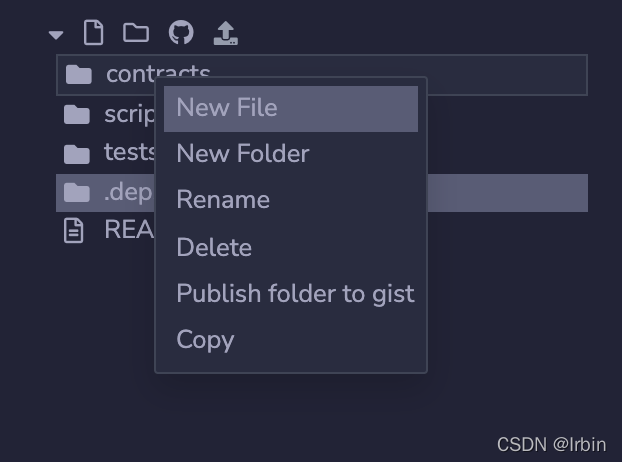Image resolution: width=622 pixels, height=462 pixels.
Task: Click the folder icon beside contracts
Action: (x=78, y=75)
